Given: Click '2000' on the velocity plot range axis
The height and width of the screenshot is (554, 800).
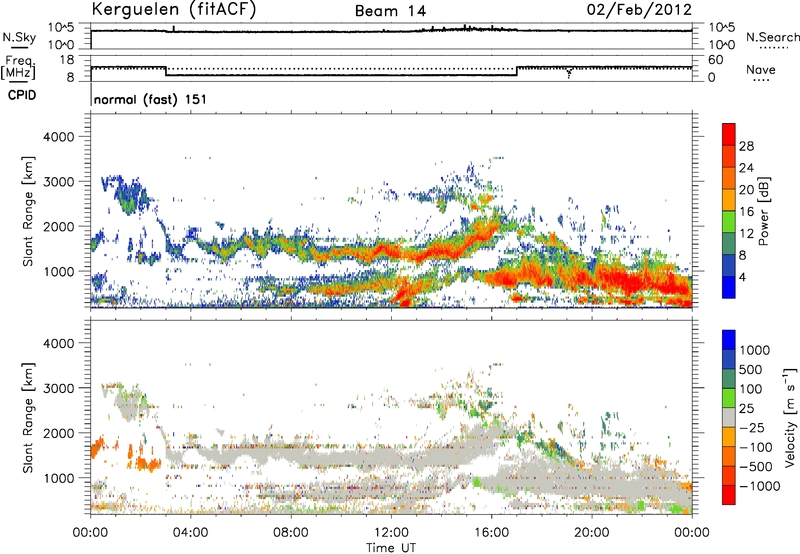Looking at the screenshot, I should 58,433.
